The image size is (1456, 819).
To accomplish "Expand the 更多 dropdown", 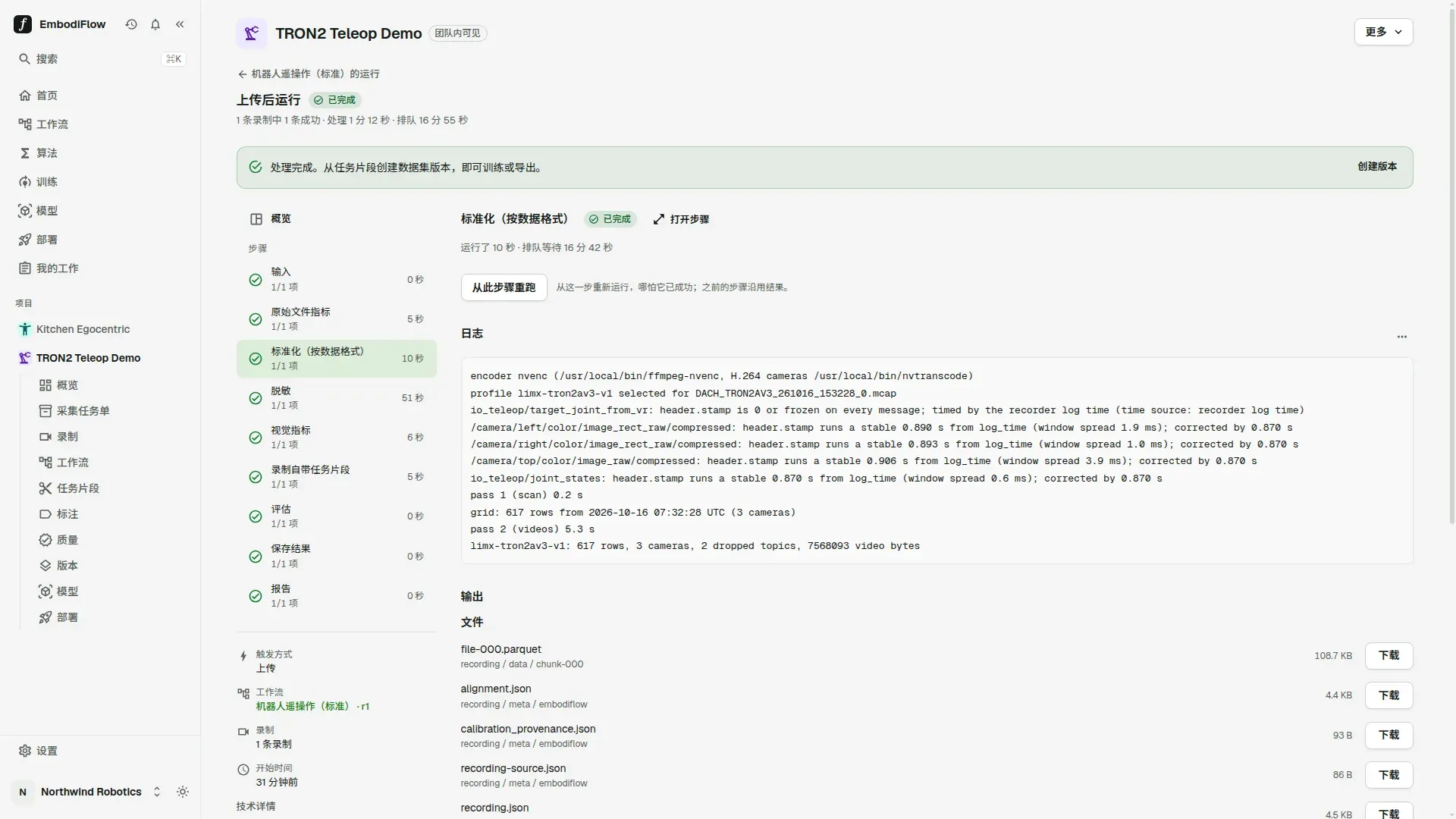I will click(1383, 32).
